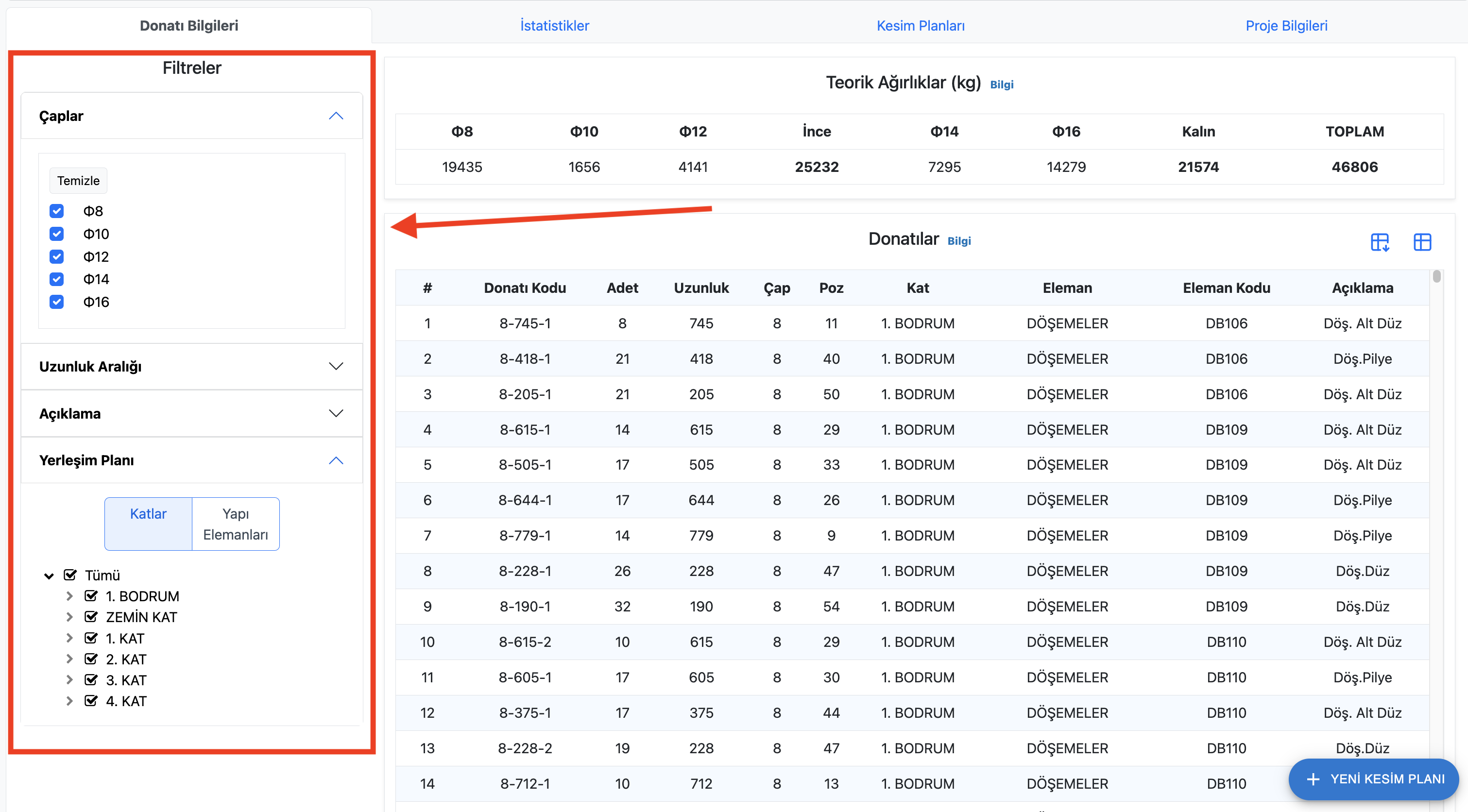The image size is (1468, 812).
Task: Uncheck the Φ8 diameter checkbox
Action: 56,211
